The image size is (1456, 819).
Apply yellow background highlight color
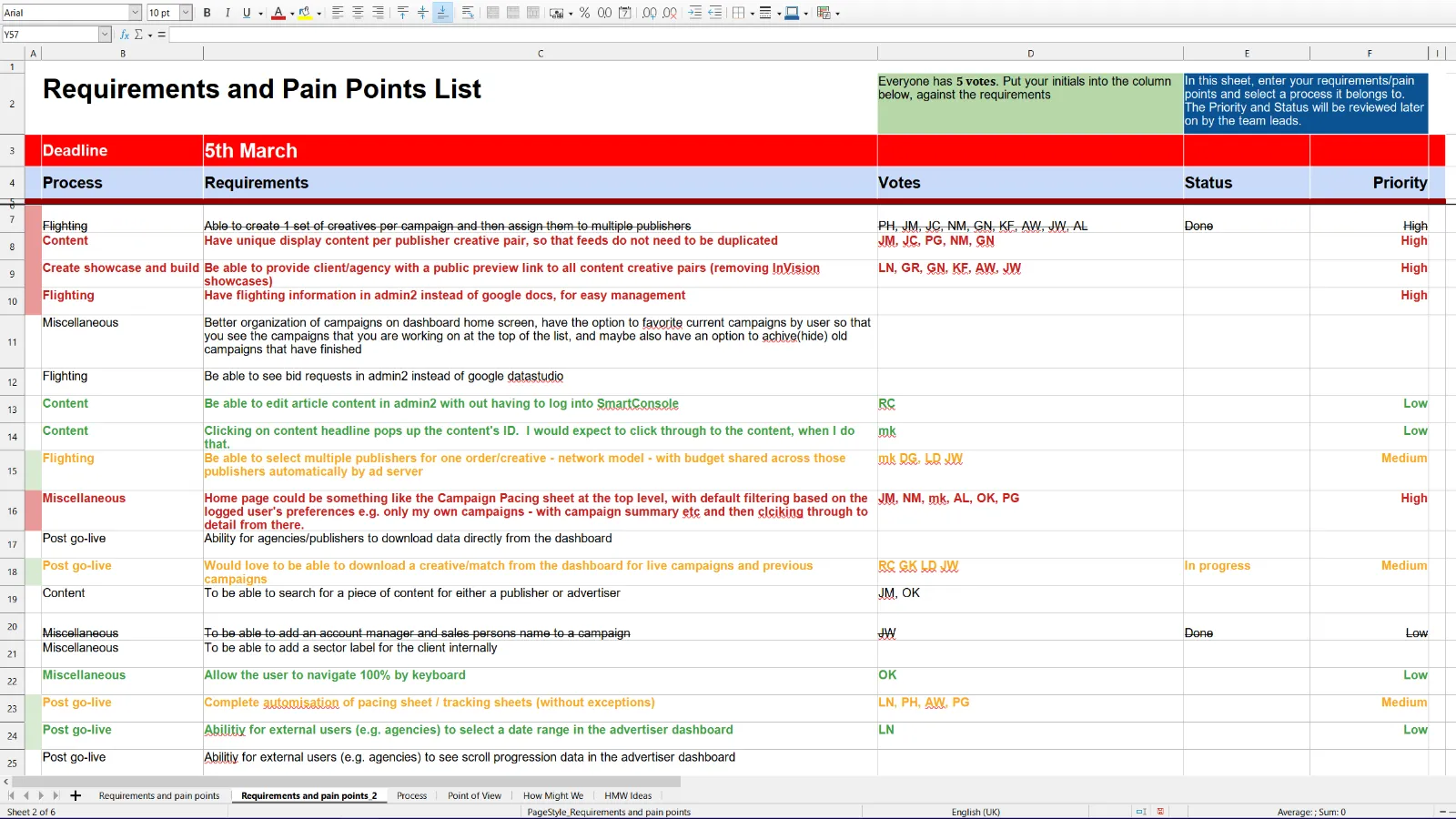(x=305, y=13)
